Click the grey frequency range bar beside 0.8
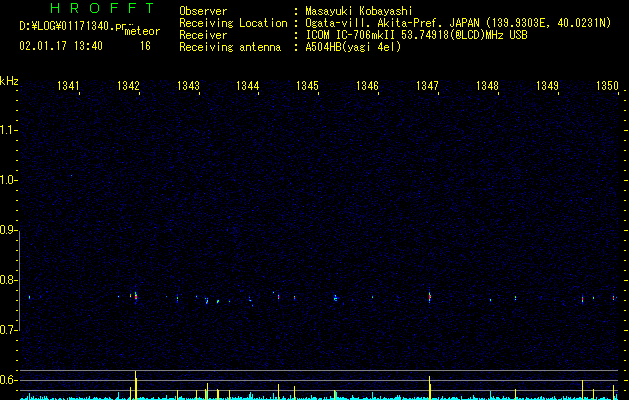The width and height of the screenshot is (629, 400). click(19, 280)
